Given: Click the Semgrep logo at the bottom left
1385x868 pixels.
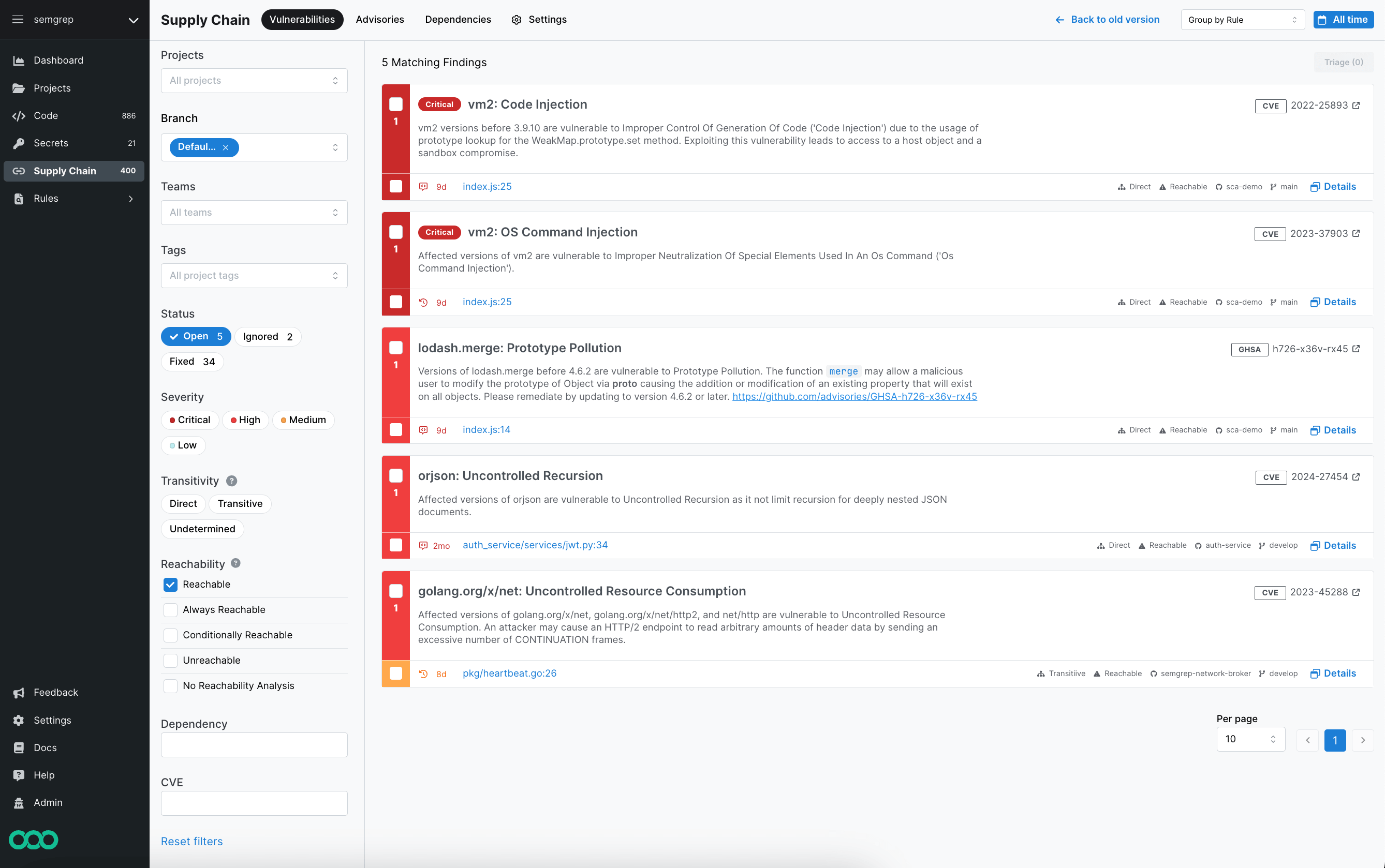Looking at the screenshot, I should [33, 840].
